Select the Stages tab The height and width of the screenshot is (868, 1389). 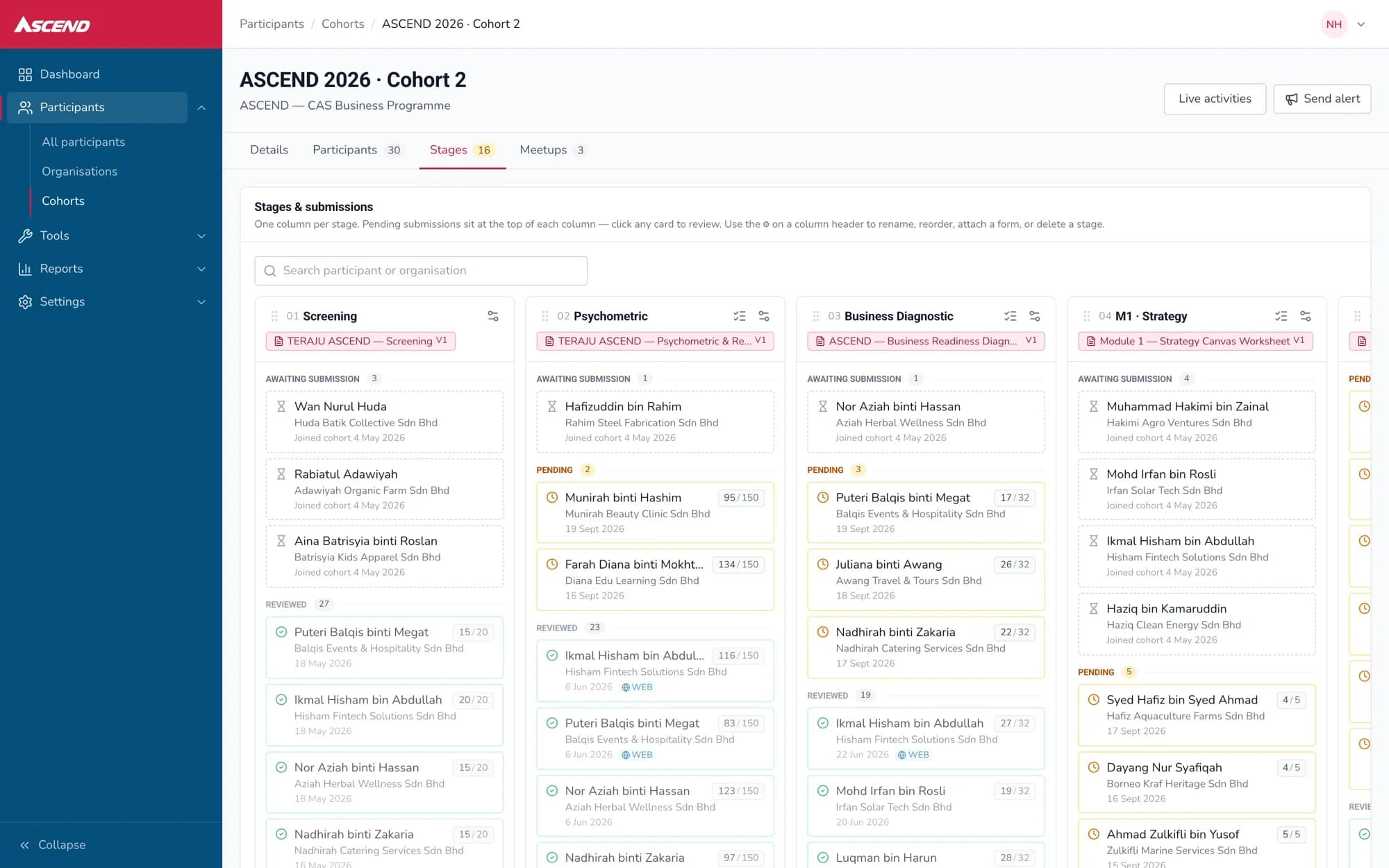[462, 150]
